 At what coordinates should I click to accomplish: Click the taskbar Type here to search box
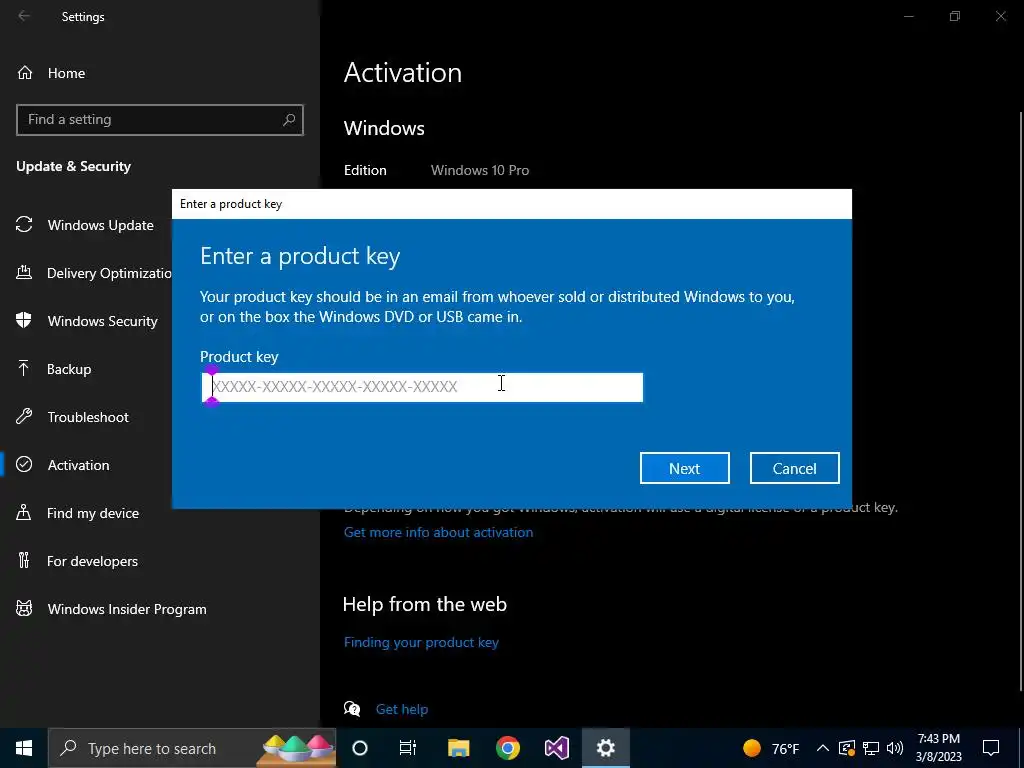coord(192,748)
